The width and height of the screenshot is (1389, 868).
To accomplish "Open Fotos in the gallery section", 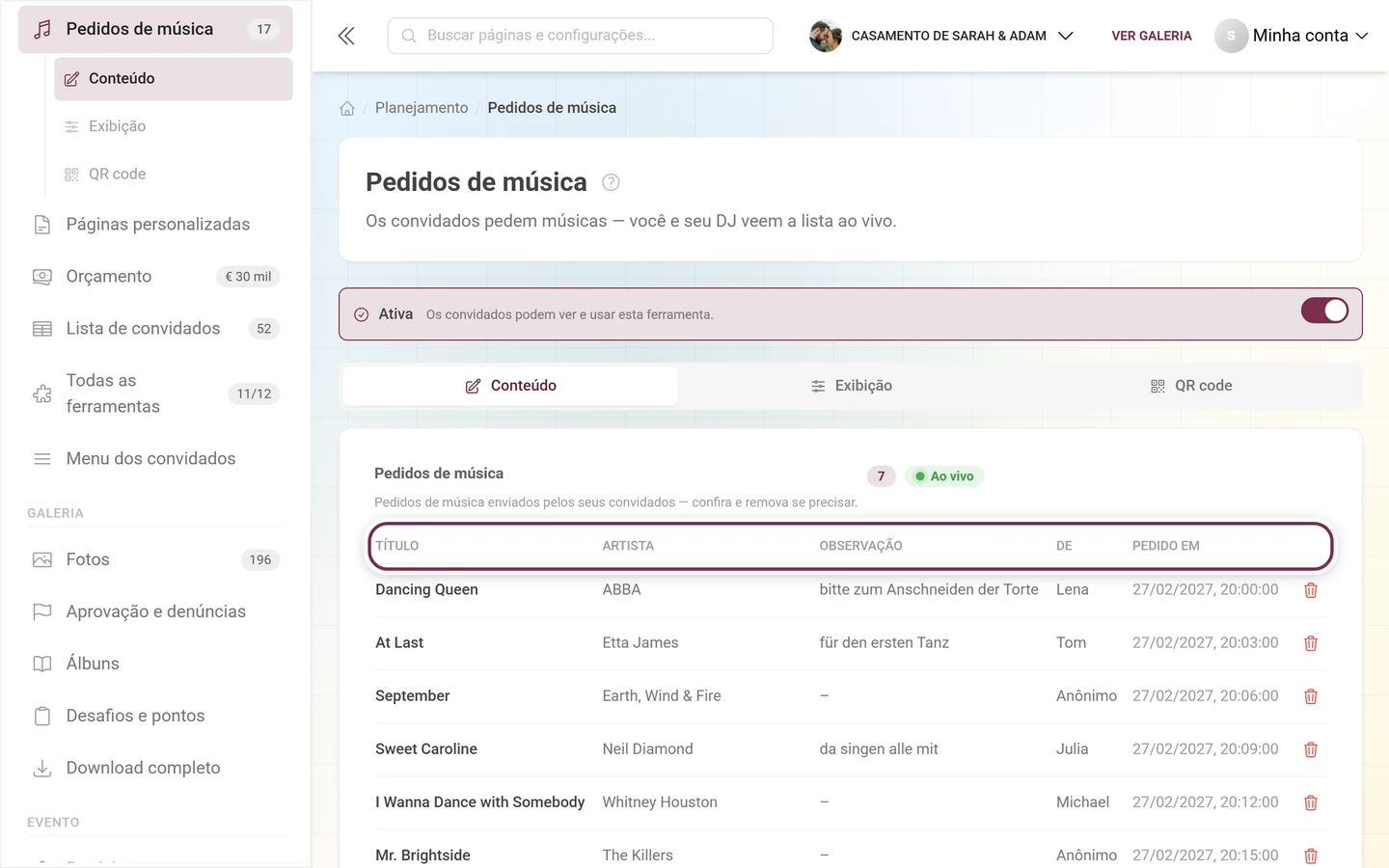I will (x=155, y=559).
